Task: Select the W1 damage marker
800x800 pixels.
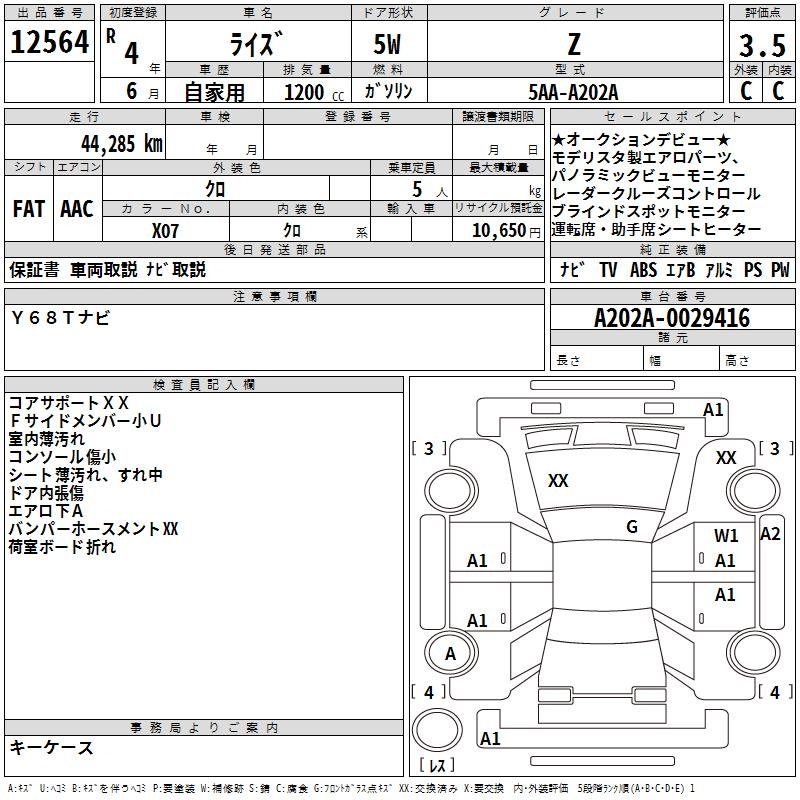Action: (726, 536)
